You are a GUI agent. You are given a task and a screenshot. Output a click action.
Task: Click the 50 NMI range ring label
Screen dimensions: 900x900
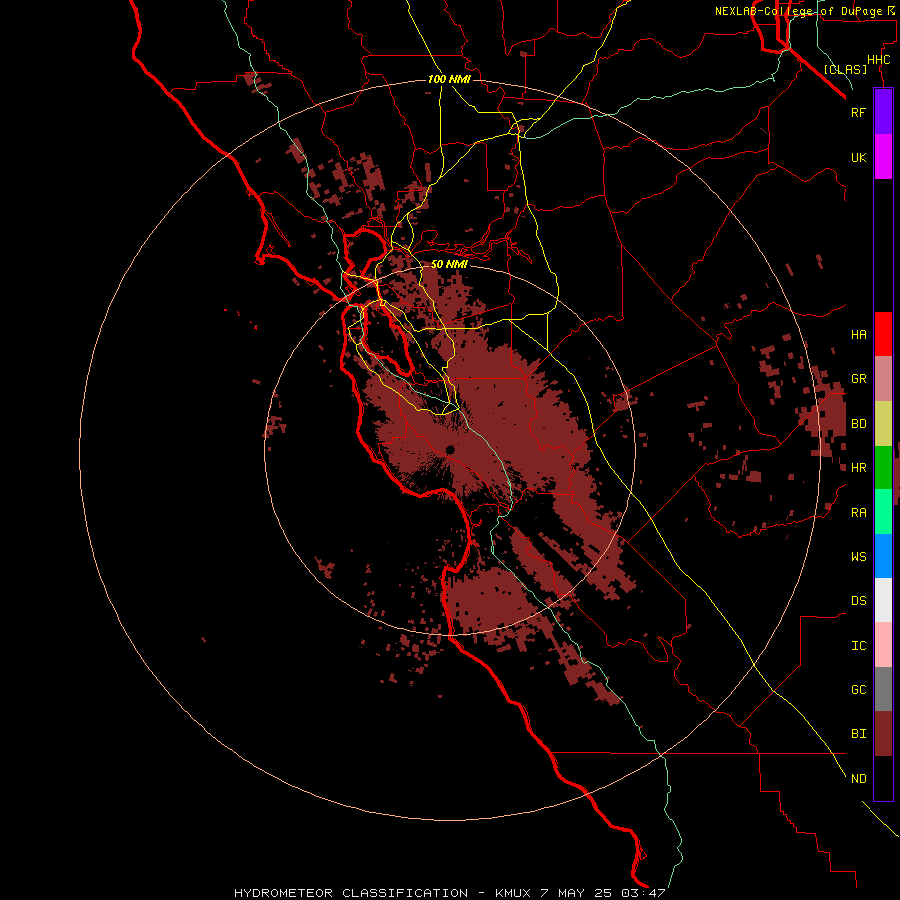[449, 264]
